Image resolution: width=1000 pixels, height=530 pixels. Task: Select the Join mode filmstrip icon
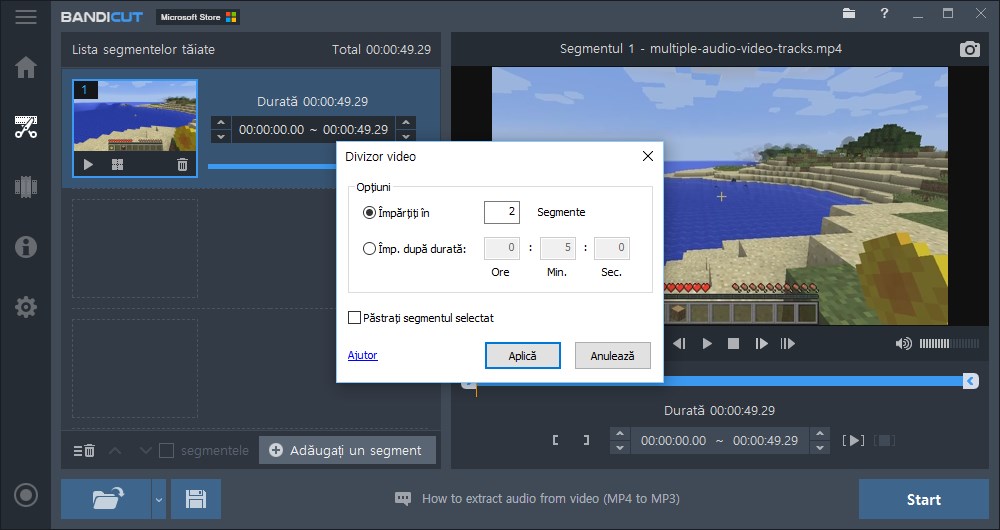[x=26, y=187]
